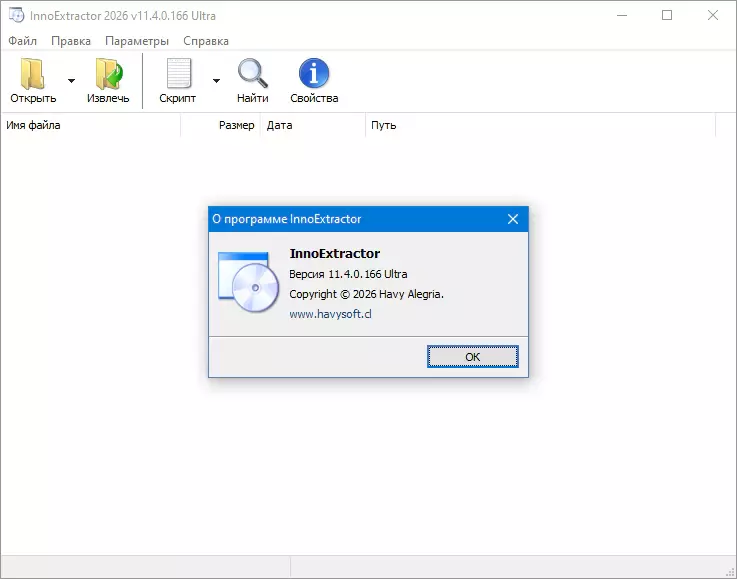The height and width of the screenshot is (579, 737).
Task: Click the window resize grip in status bar
Action: (730, 572)
